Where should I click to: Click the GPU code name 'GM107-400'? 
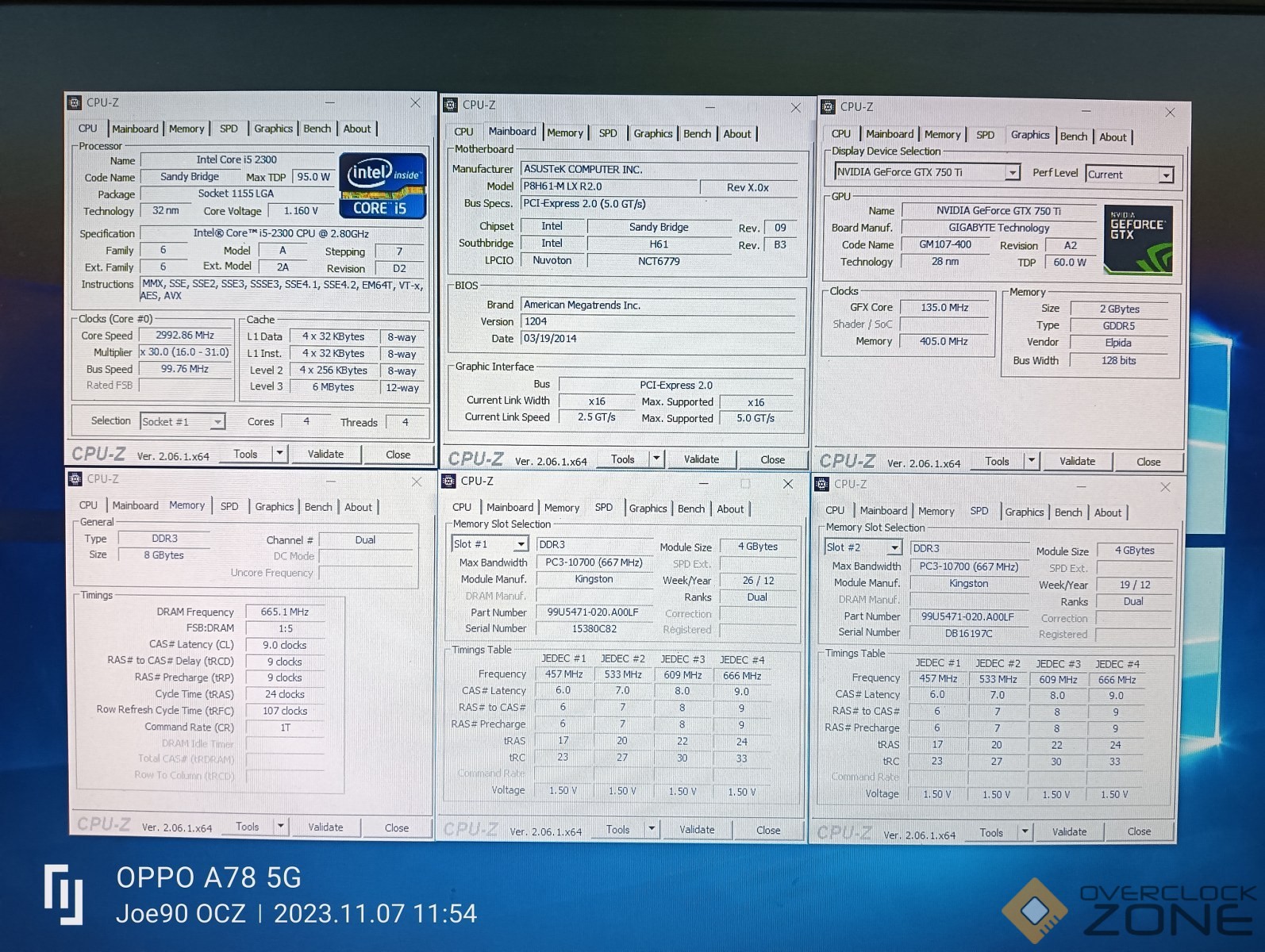click(x=945, y=244)
